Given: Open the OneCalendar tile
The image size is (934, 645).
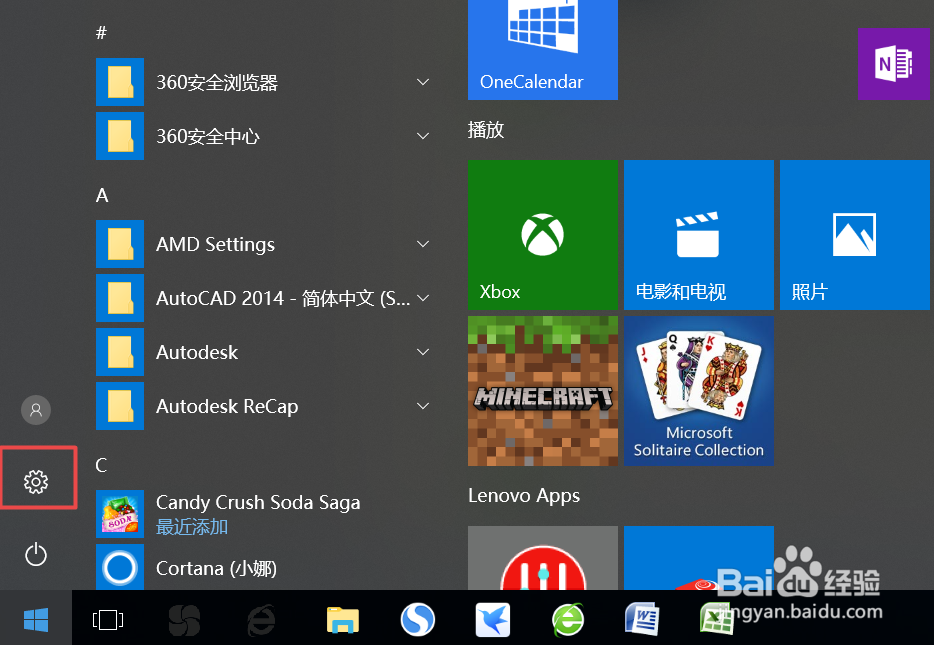Looking at the screenshot, I should [543, 50].
